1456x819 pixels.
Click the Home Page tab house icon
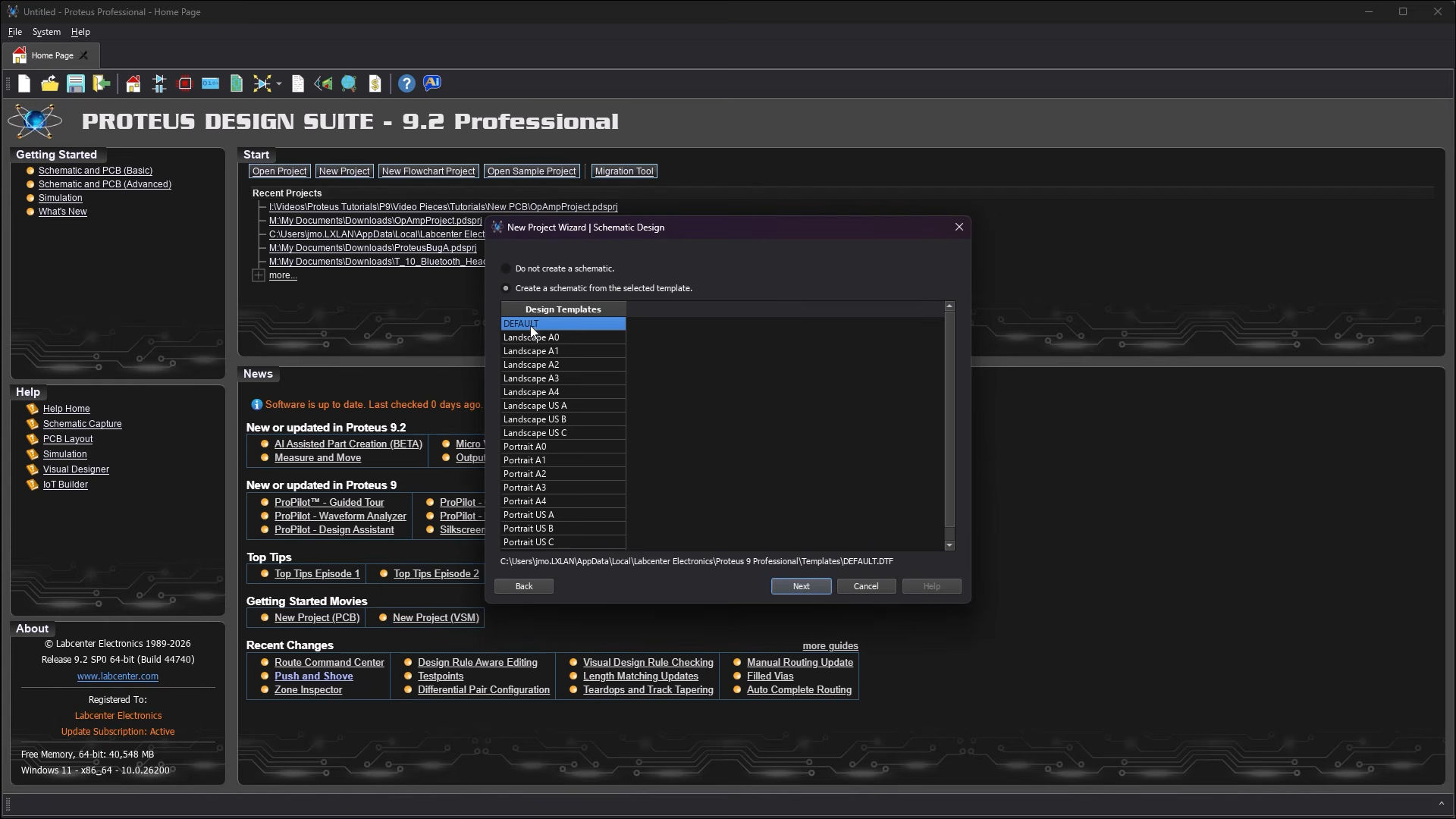point(20,55)
